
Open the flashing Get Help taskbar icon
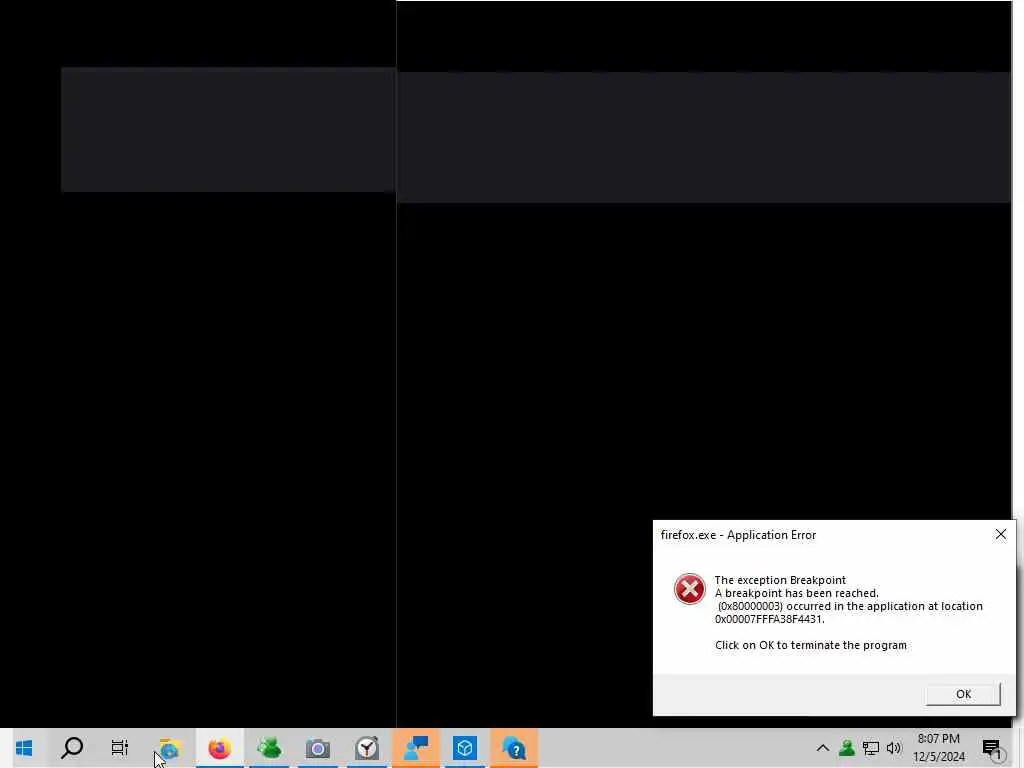514,748
